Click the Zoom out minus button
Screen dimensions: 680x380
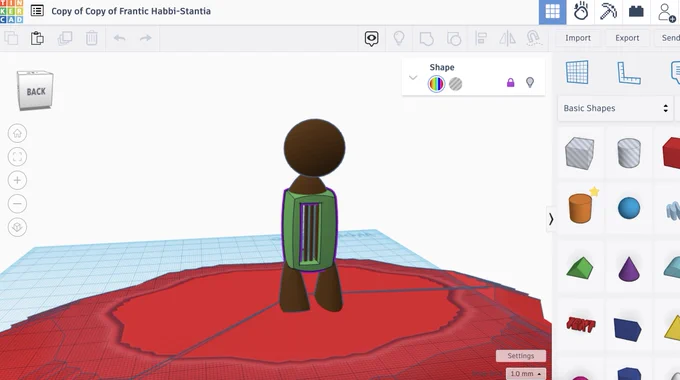click(17, 203)
